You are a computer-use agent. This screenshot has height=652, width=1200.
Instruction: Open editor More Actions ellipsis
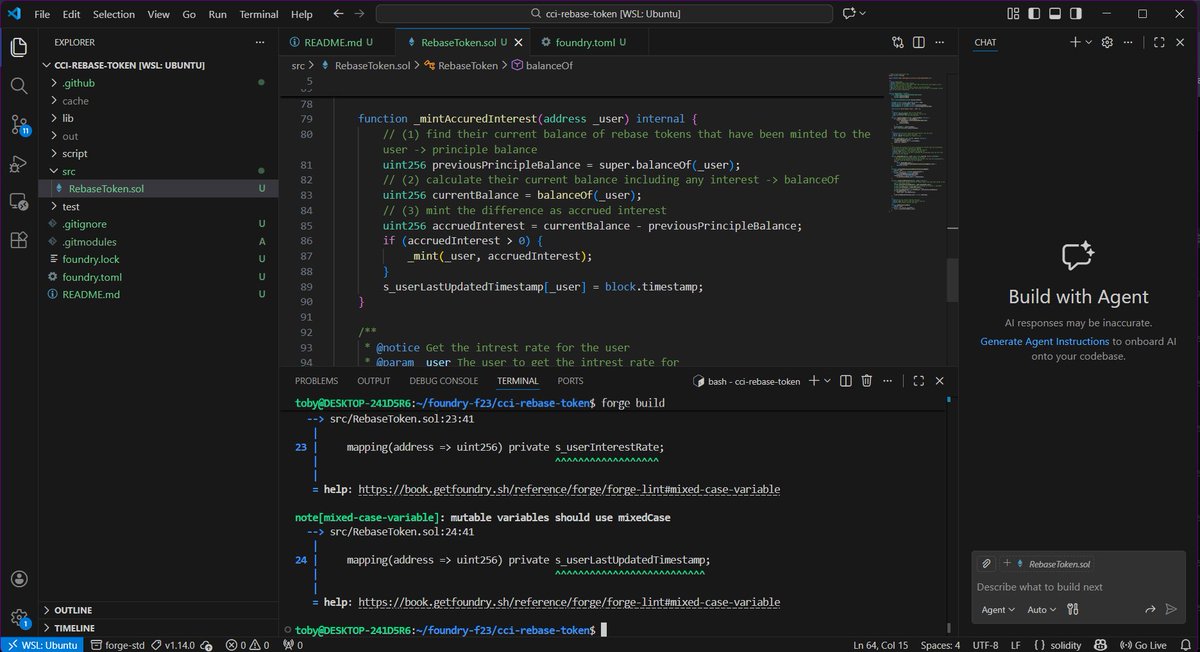(940, 42)
